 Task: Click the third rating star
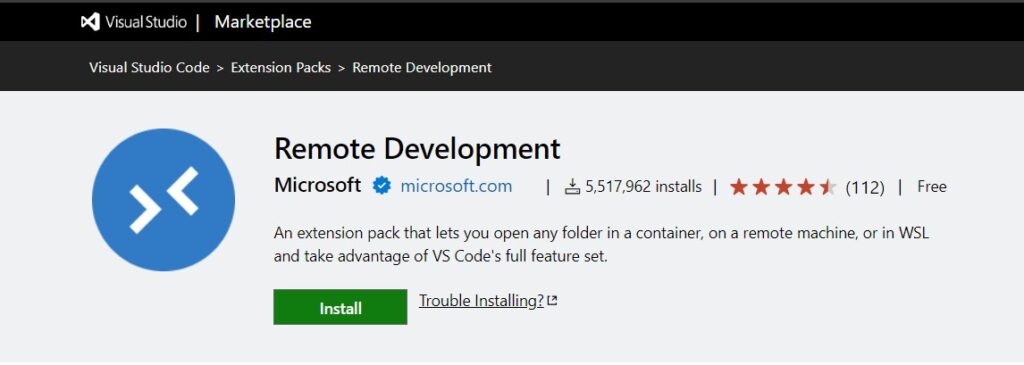784,187
